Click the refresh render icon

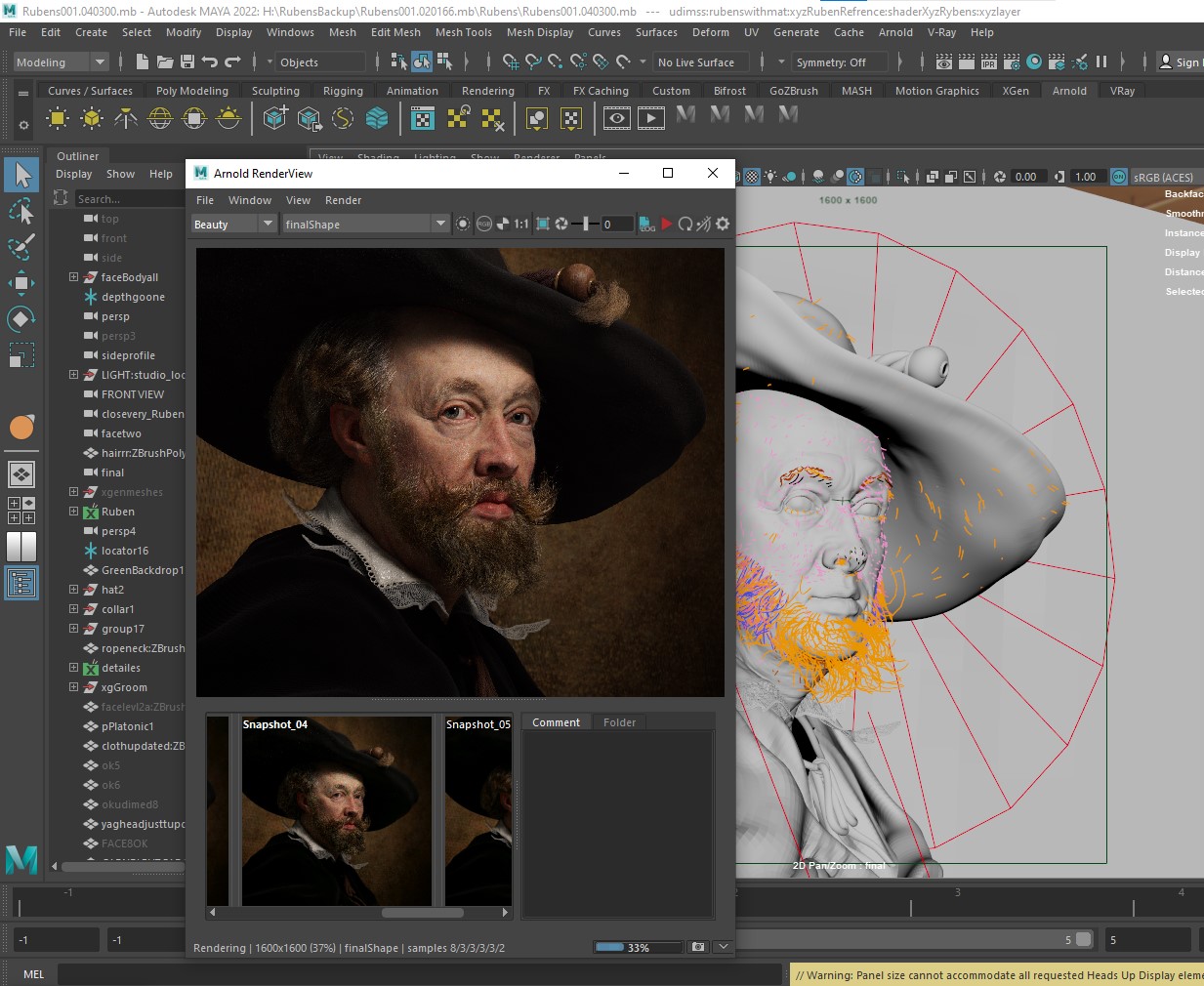tap(685, 224)
